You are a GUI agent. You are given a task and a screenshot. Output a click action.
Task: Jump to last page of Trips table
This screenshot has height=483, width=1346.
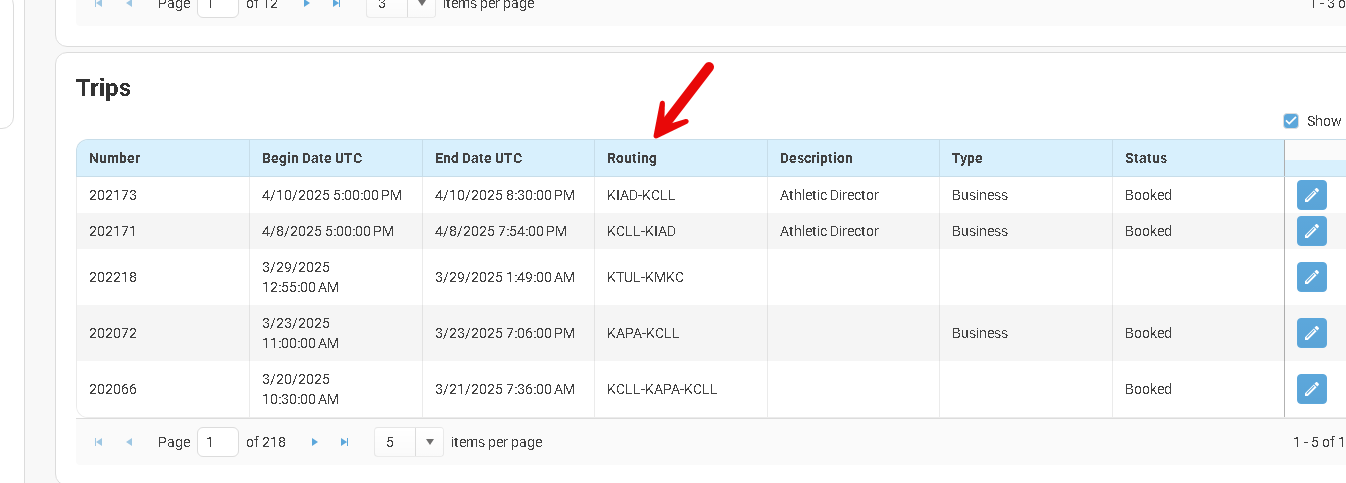[345, 442]
